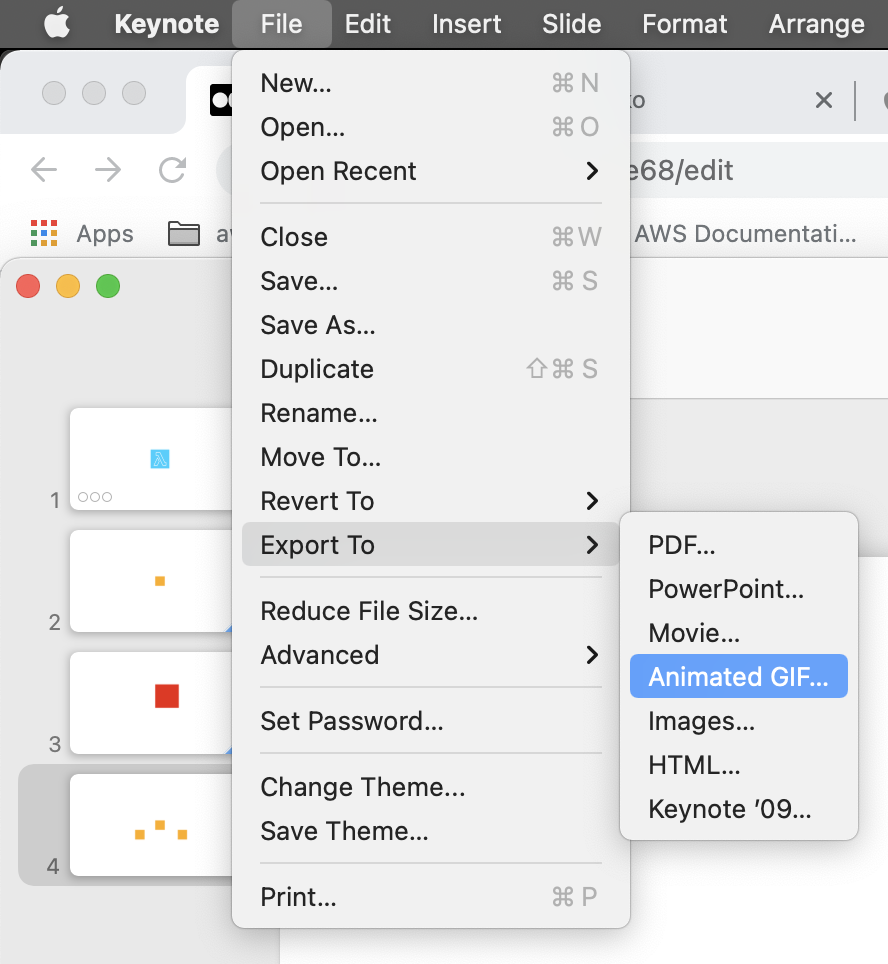Viewport: 888px width, 964px height.
Task: Export presentation to HTML...
Action: point(739,765)
